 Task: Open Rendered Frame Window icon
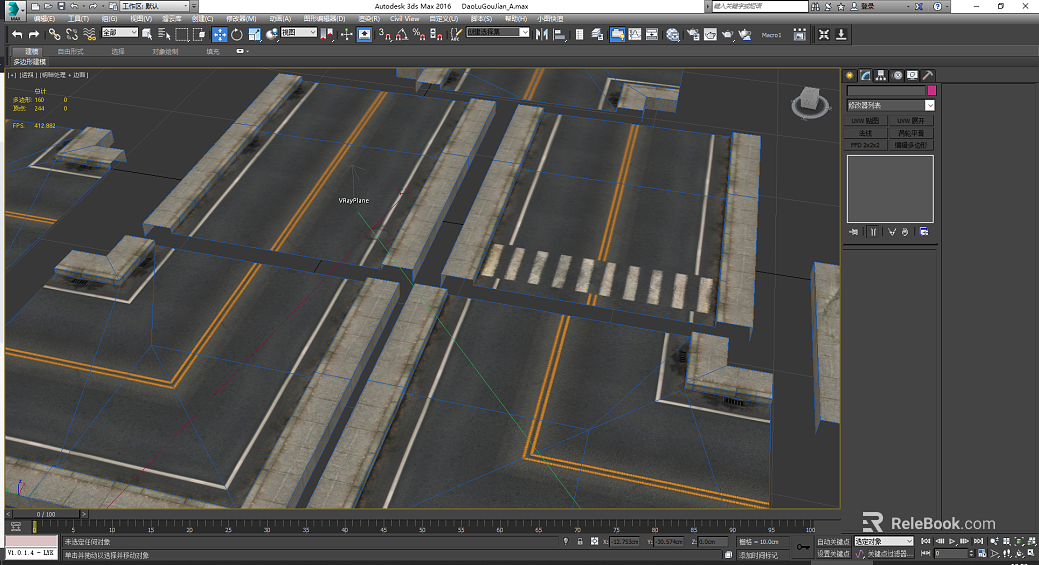pos(710,34)
